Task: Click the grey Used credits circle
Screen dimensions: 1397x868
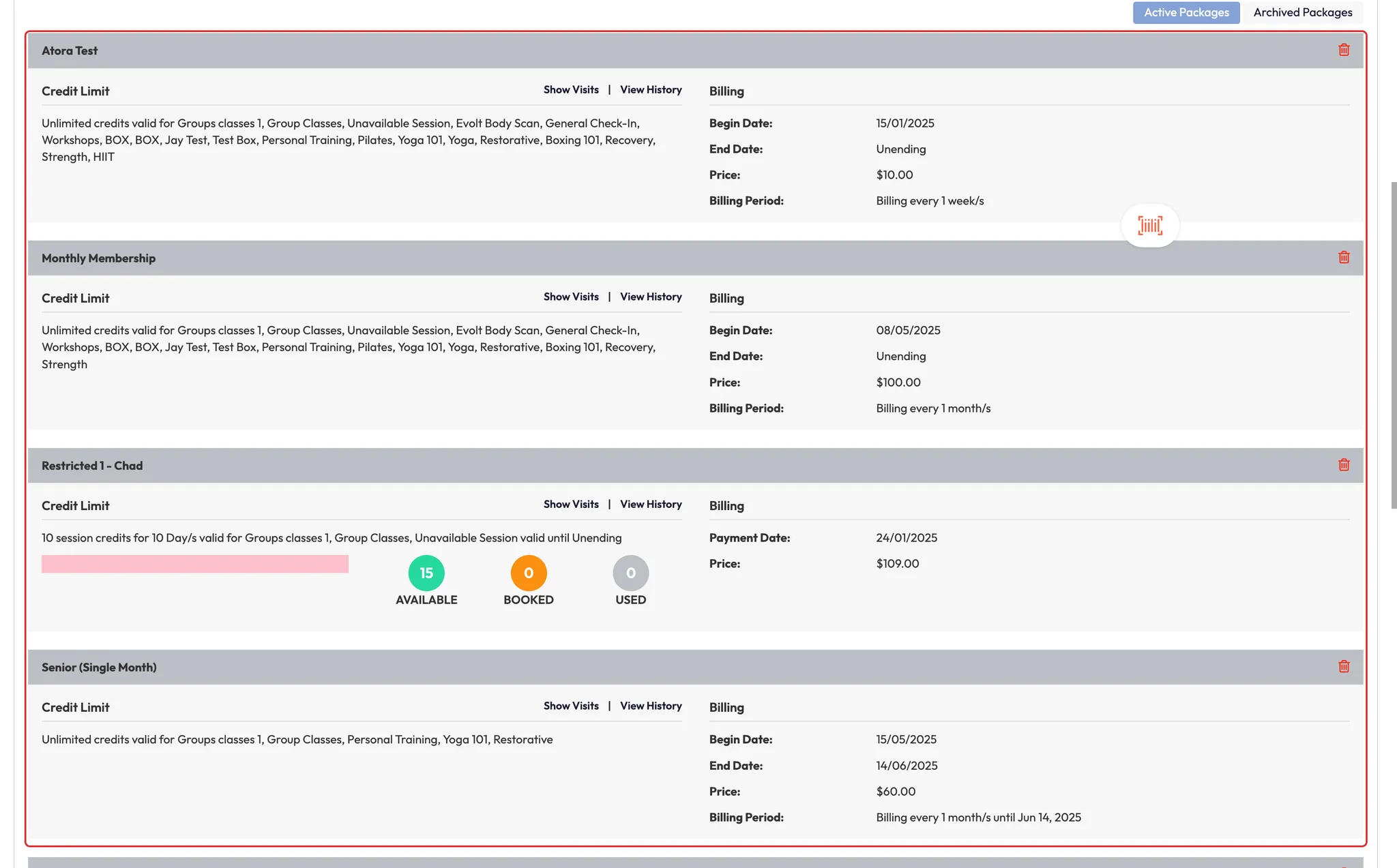Action: 630,573
